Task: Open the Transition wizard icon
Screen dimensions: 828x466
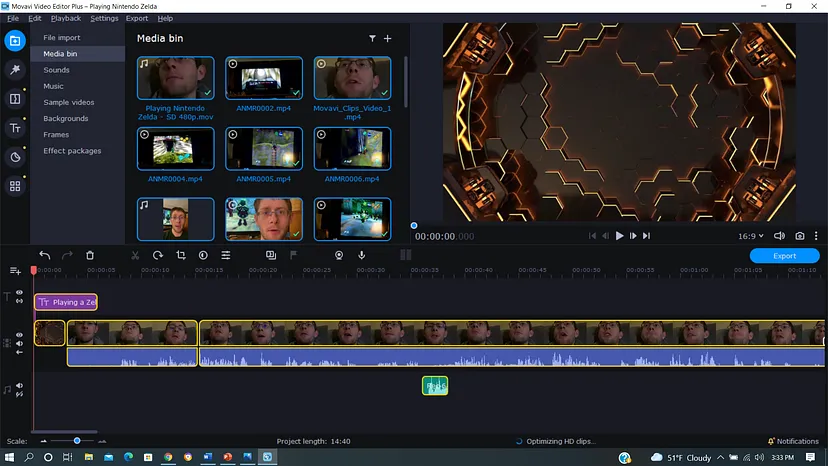Action: tap(271, 256)
